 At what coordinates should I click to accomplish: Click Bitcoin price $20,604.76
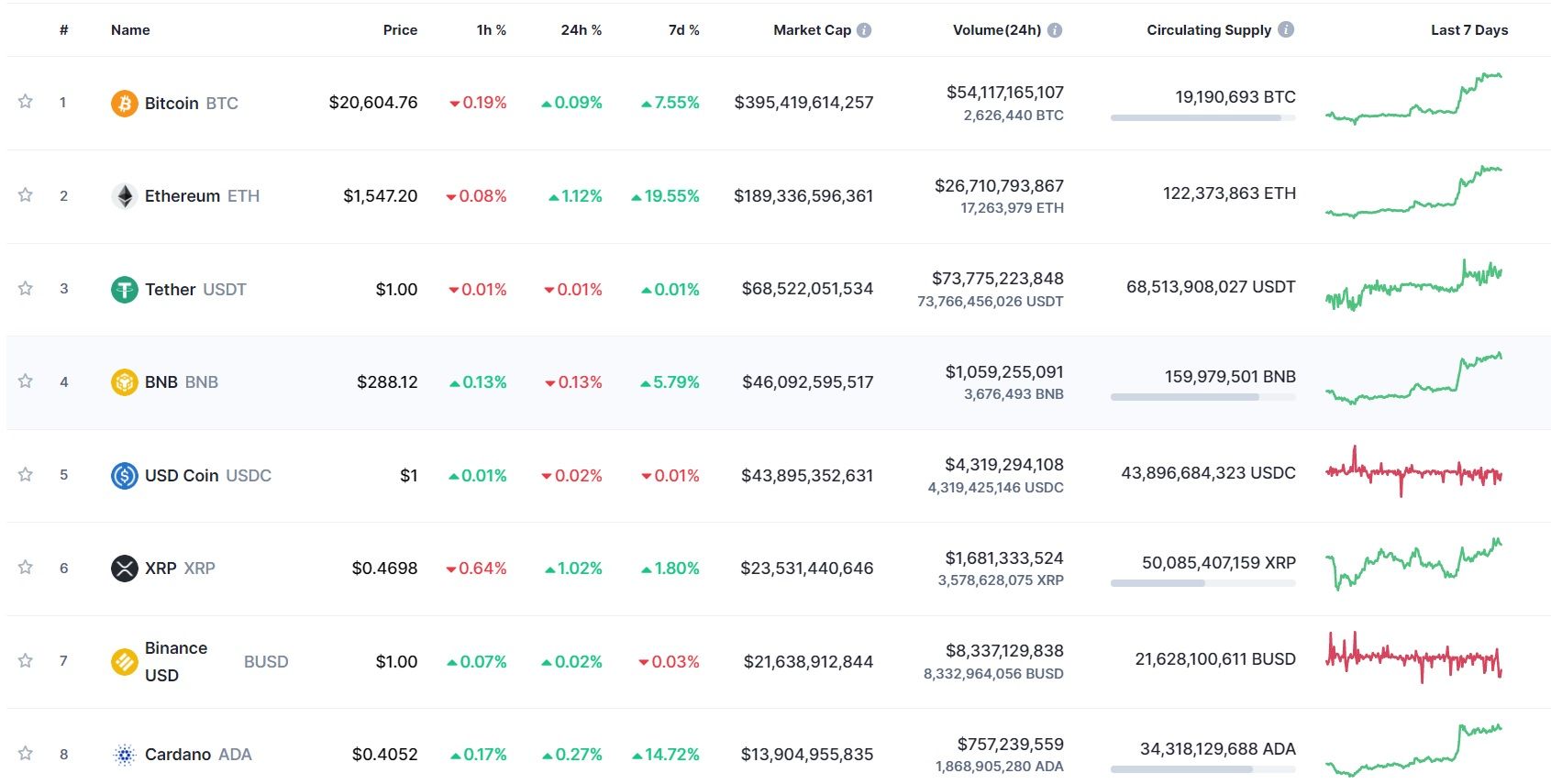[373, 103]
